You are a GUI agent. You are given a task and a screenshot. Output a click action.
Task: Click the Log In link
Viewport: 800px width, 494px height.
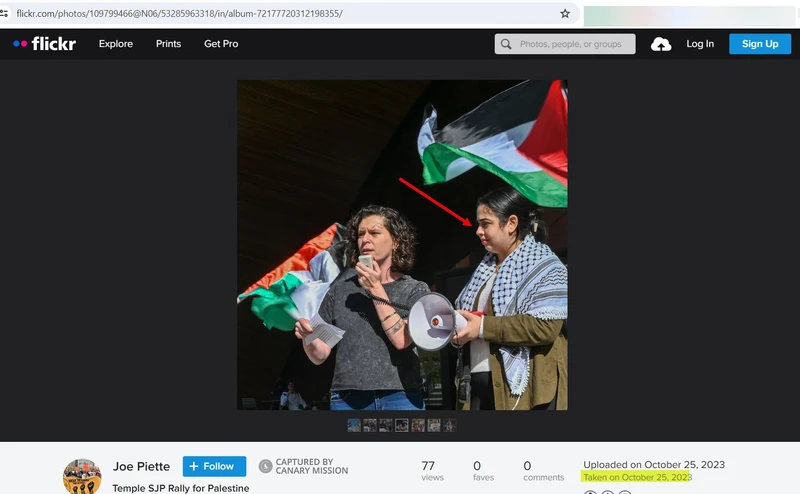click(x=700, y=44)
